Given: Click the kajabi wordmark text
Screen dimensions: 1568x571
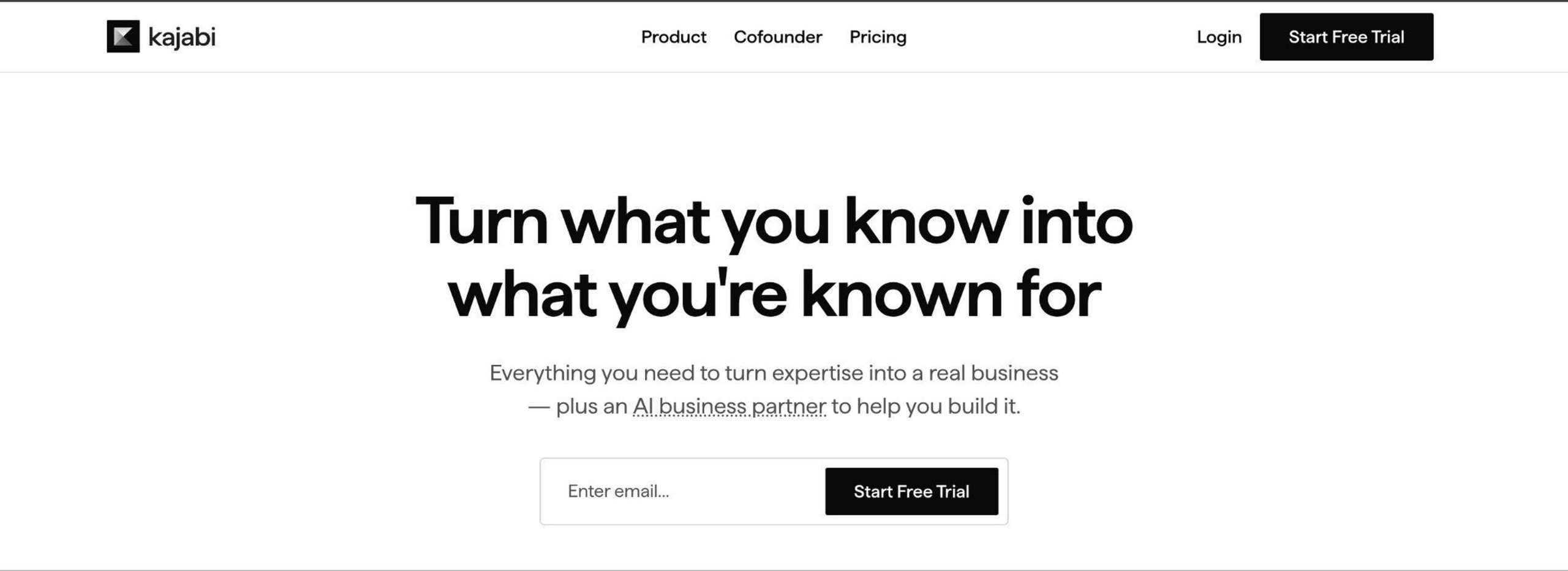Looking at the screenshot, I should coord(182,37).
